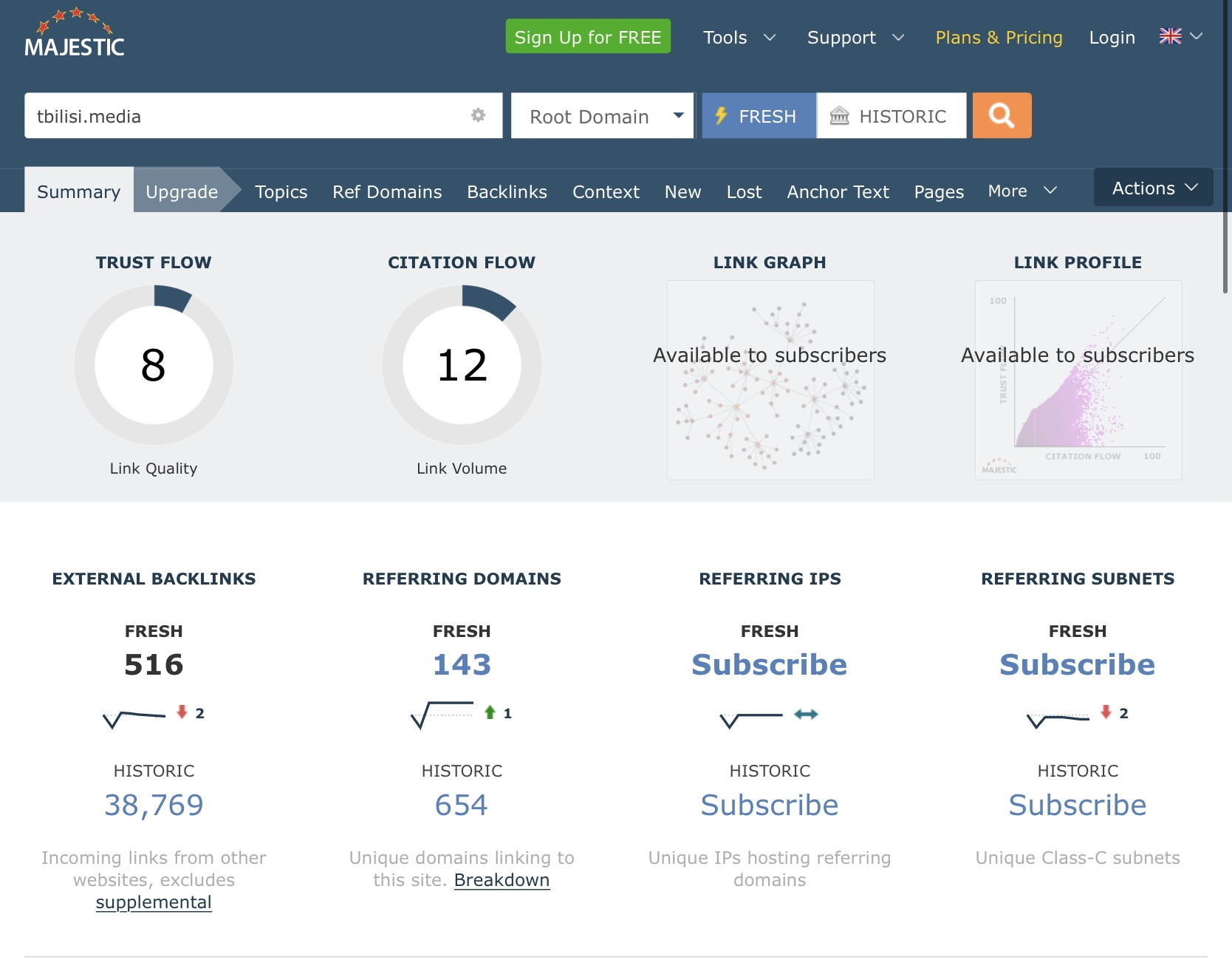Image resolution: width=1232 pixels, height=971 pixels.
Task: Click Sign Up for FREE button
Action: [588, 36]
